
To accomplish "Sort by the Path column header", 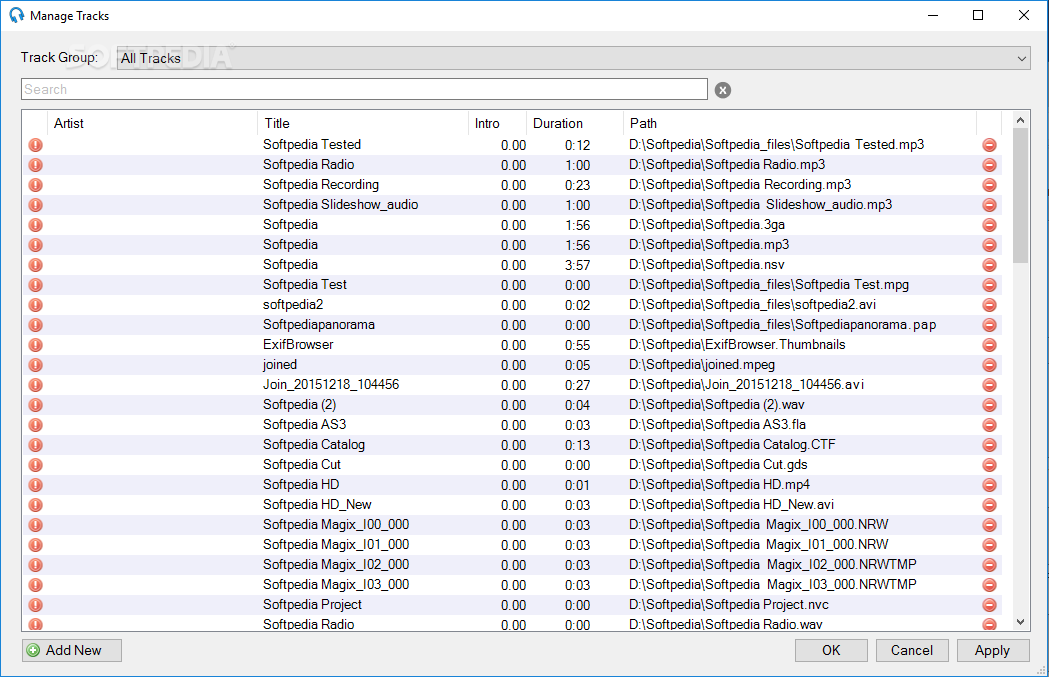I will (x=800, y=123).
